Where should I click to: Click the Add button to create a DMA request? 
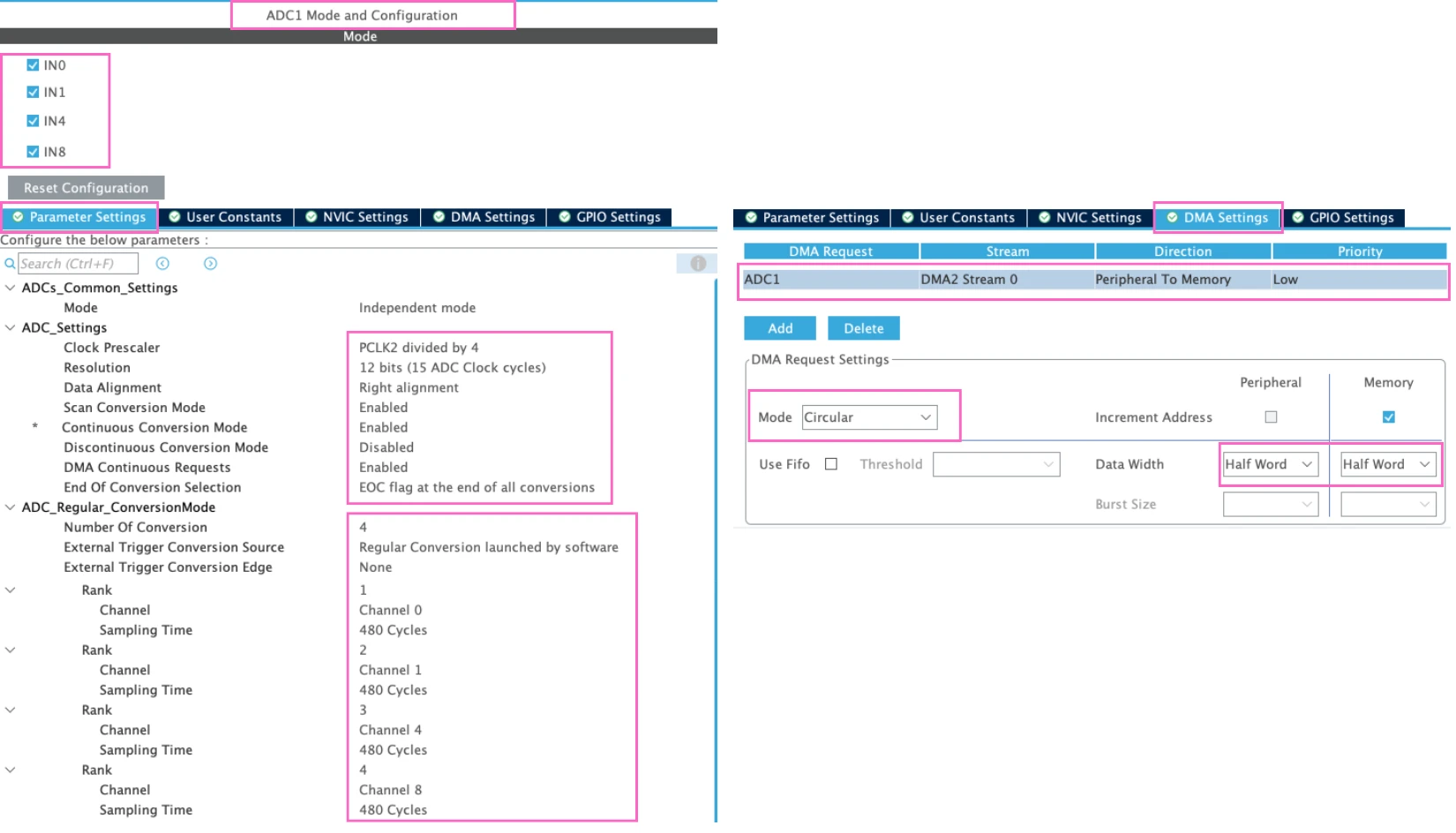click(779, 327)
